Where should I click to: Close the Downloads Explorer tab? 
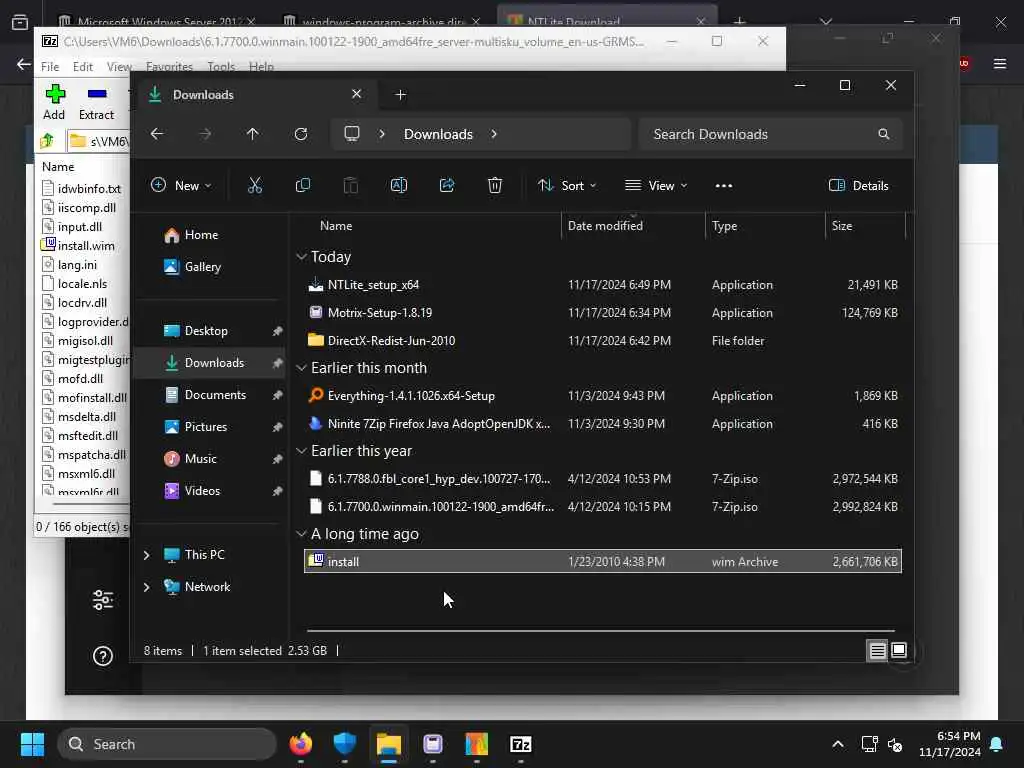point(357,94)
